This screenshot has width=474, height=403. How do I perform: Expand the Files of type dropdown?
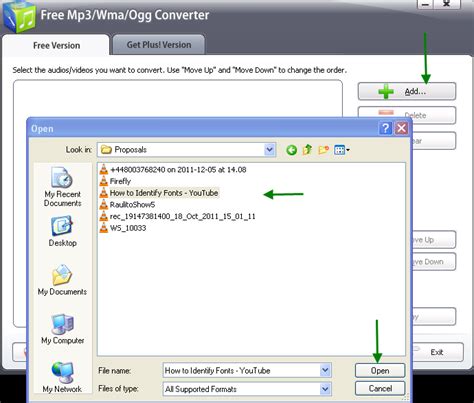(x=325, y=389)
